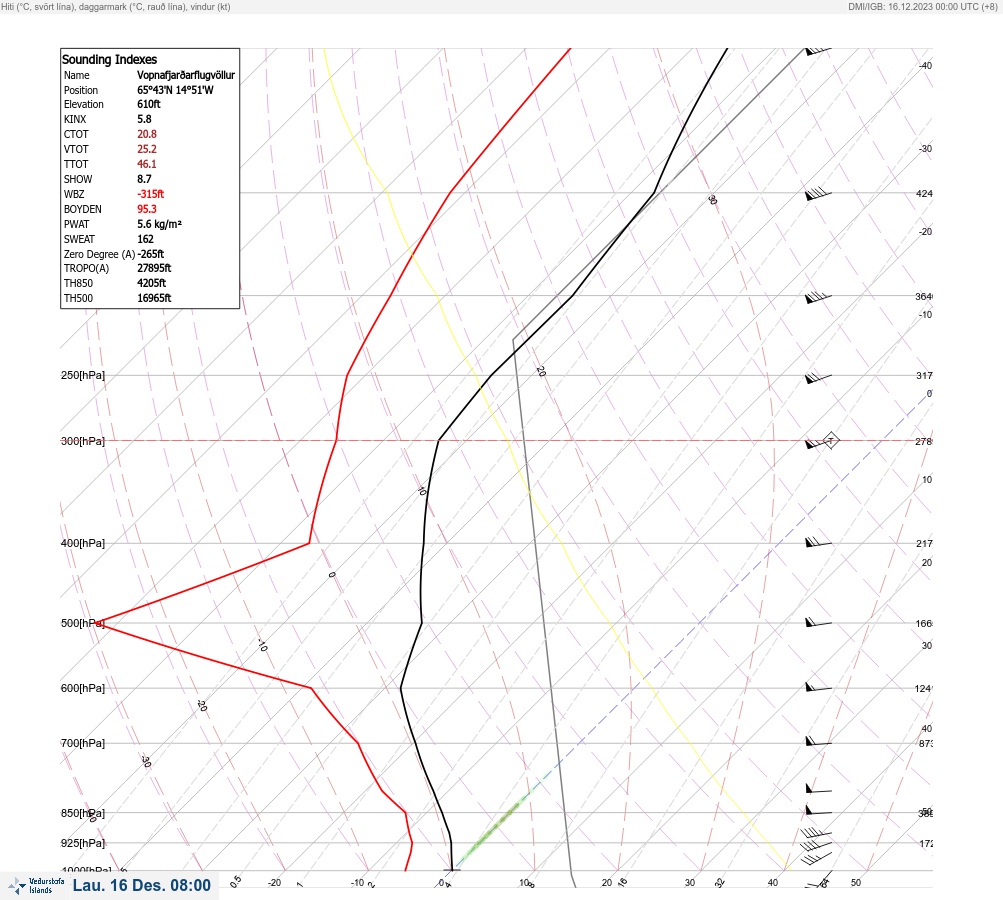Click the SHOW value '8.7'
This screenshot has width=1003, height=900.
(x=145, y=179)
